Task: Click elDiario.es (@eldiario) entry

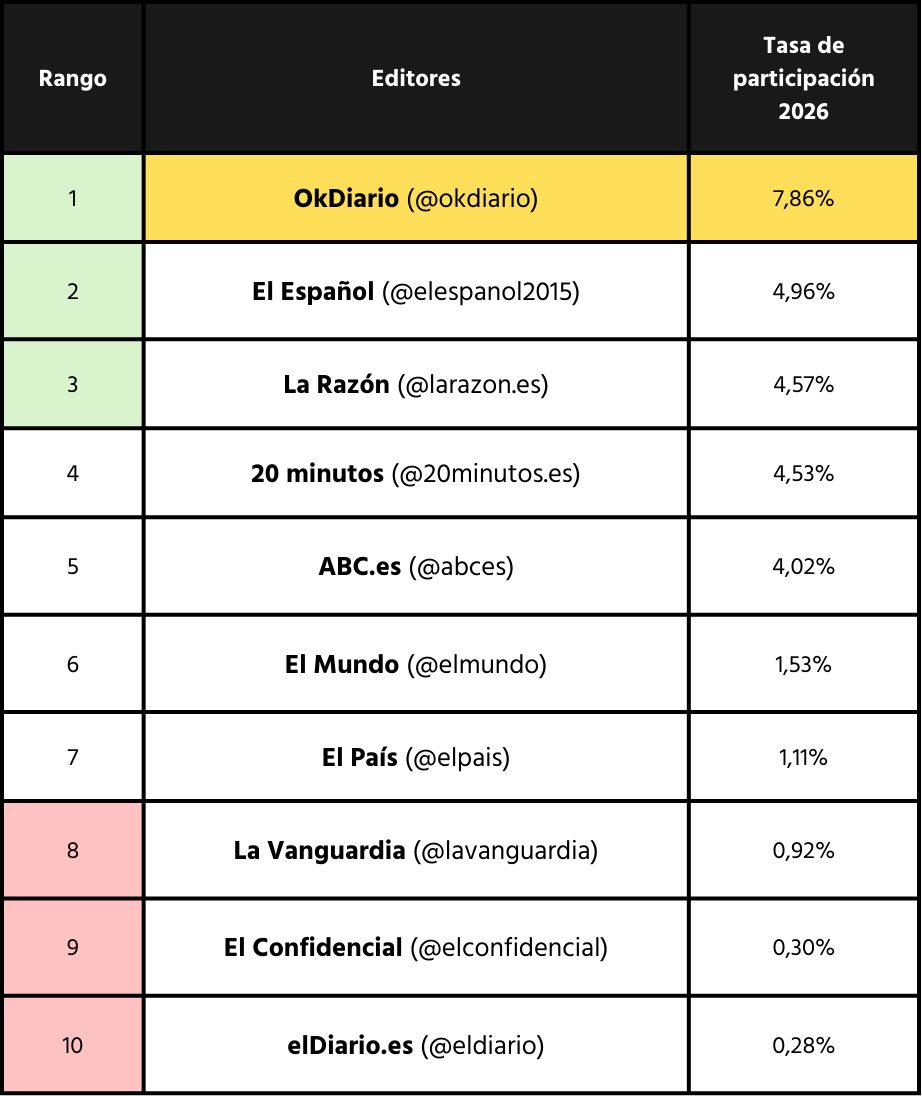Action: click(x=416, y=1046)
